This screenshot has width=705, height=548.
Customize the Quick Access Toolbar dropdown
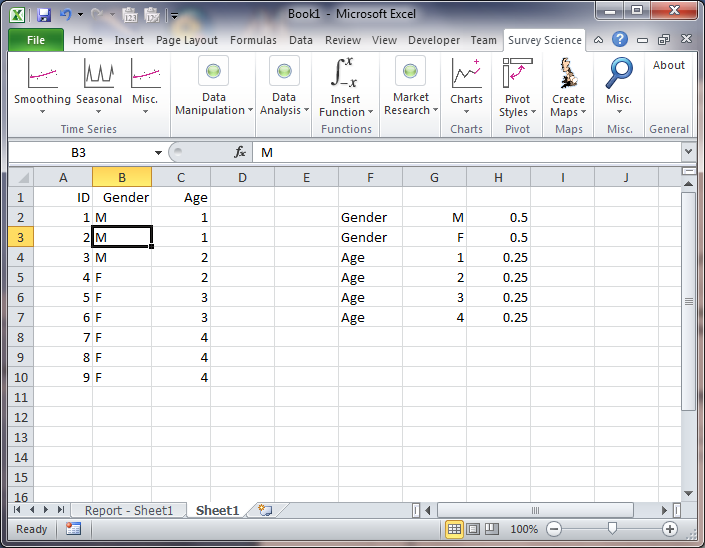(x=174, y=16)
